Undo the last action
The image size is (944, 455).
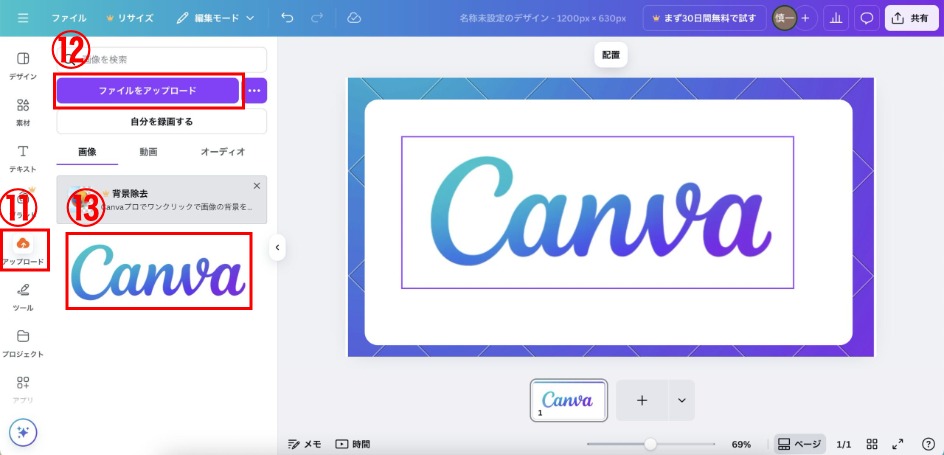288,18
